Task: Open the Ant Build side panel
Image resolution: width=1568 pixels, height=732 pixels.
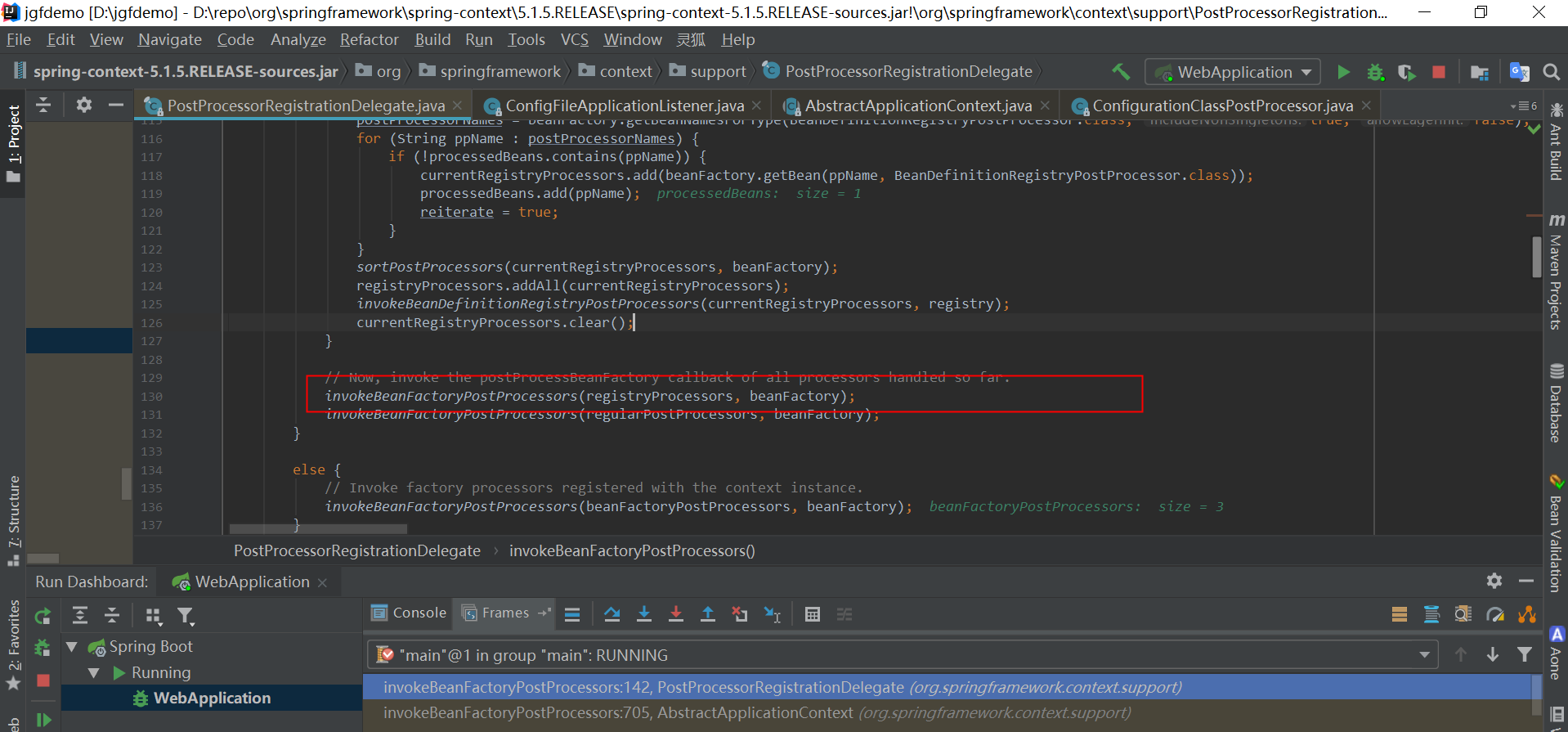Action: pos(1556,142)
